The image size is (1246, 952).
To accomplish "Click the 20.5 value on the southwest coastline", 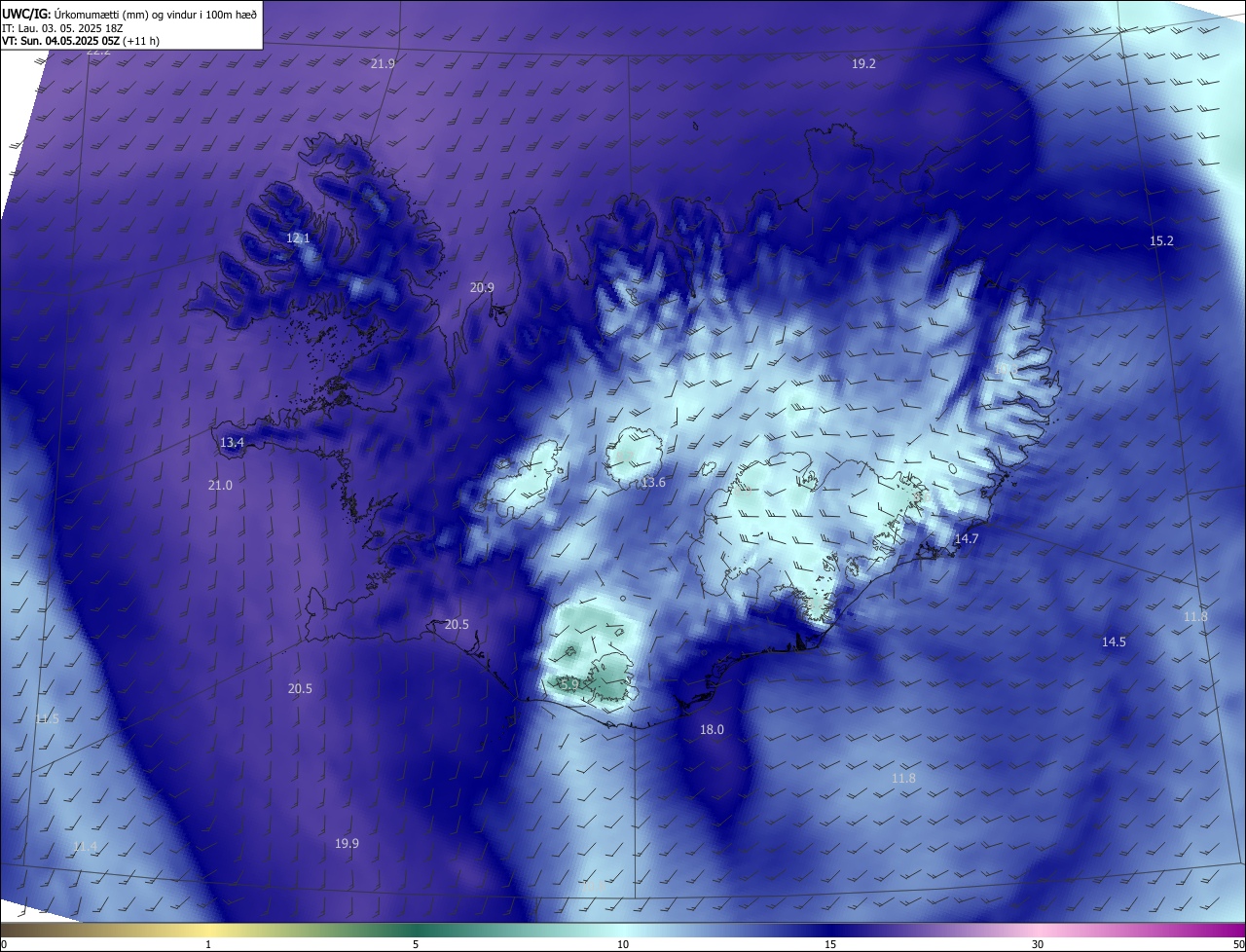I will point(457,624).
